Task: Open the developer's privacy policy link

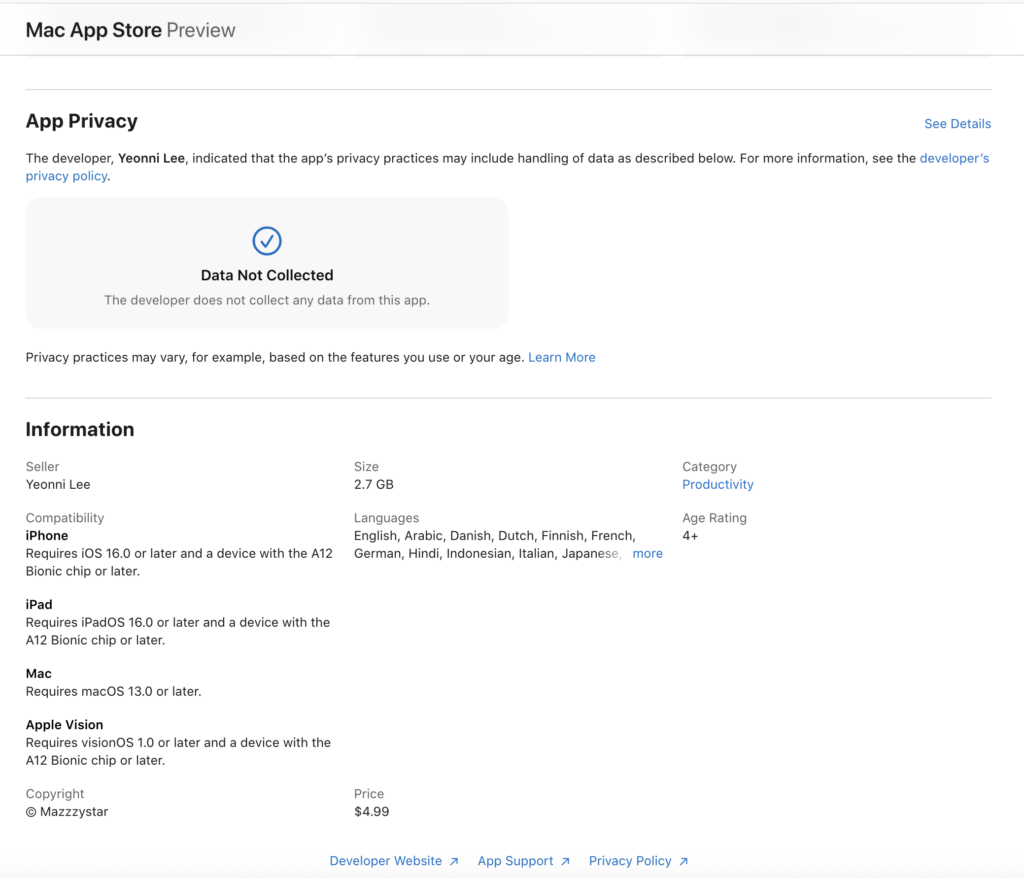Action: click(x=954, y=158)
